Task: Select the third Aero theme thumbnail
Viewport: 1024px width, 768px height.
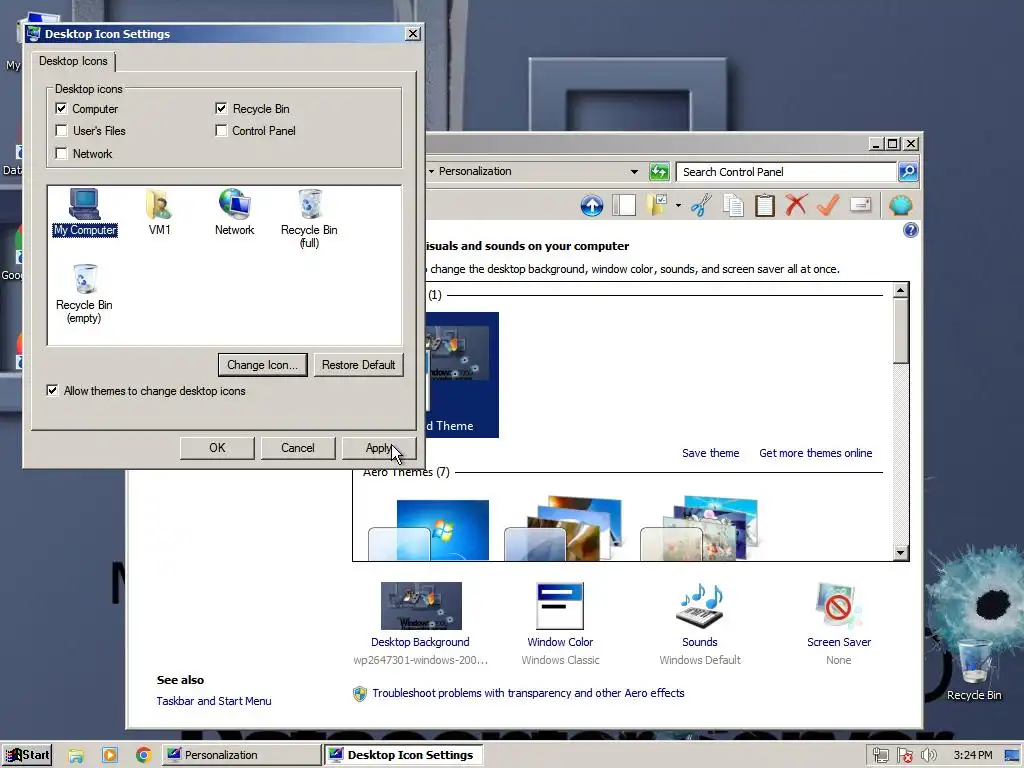Action: click(x=699, y=528)
